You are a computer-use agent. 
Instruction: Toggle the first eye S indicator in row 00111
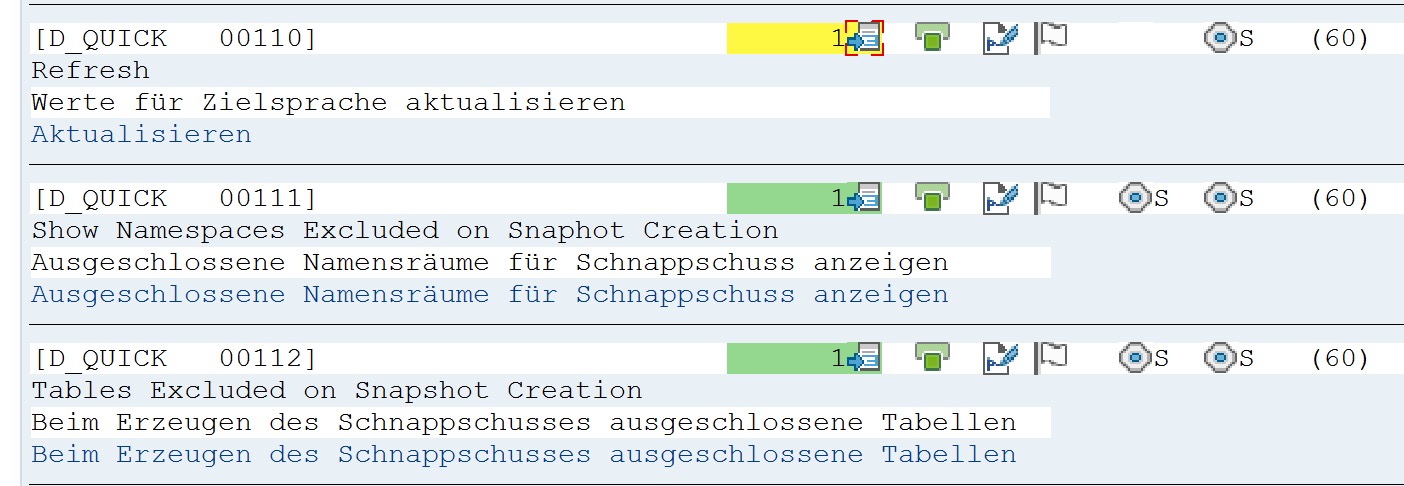(1144, 198)
